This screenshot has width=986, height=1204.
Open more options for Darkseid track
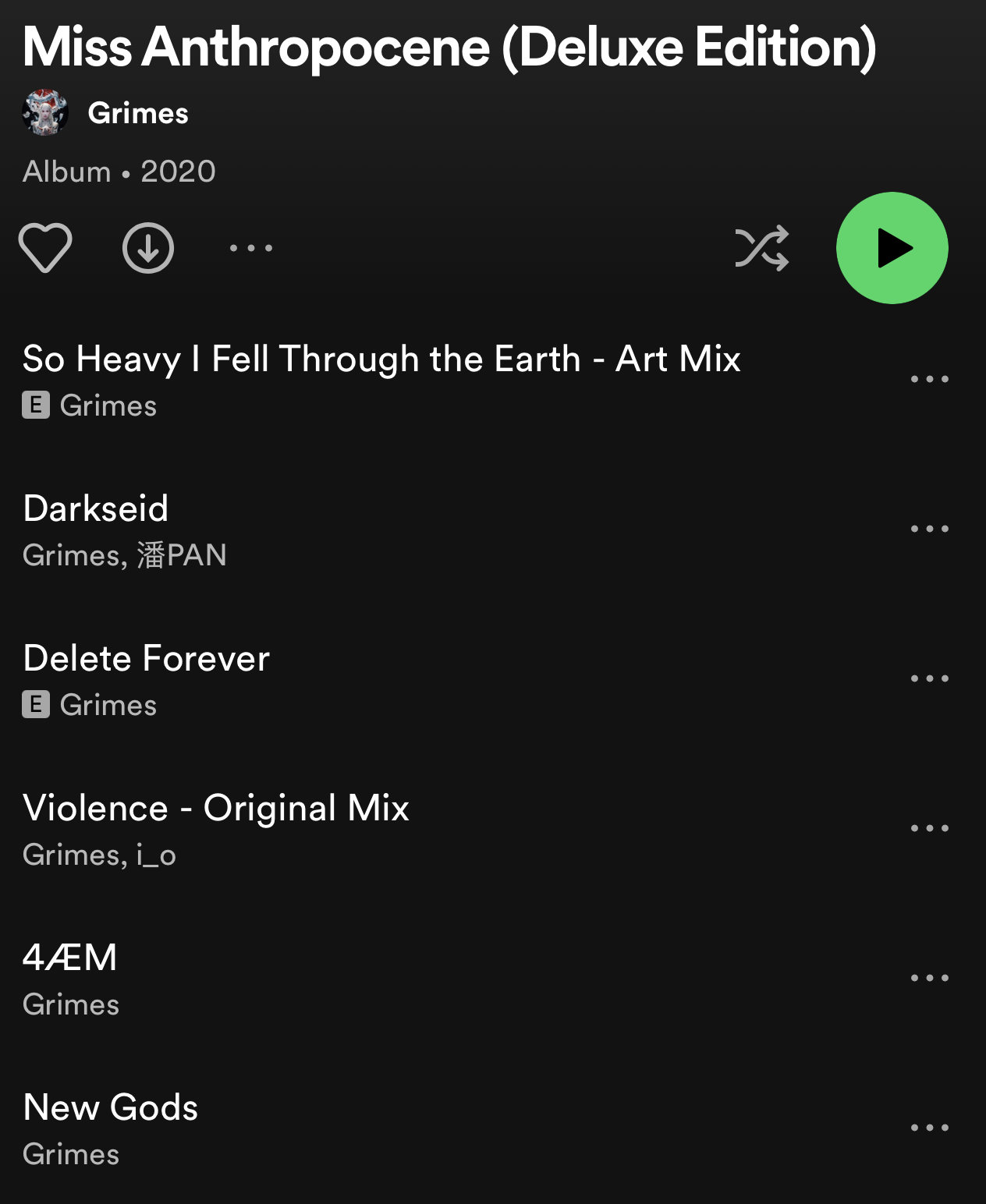tap(930, 529)
